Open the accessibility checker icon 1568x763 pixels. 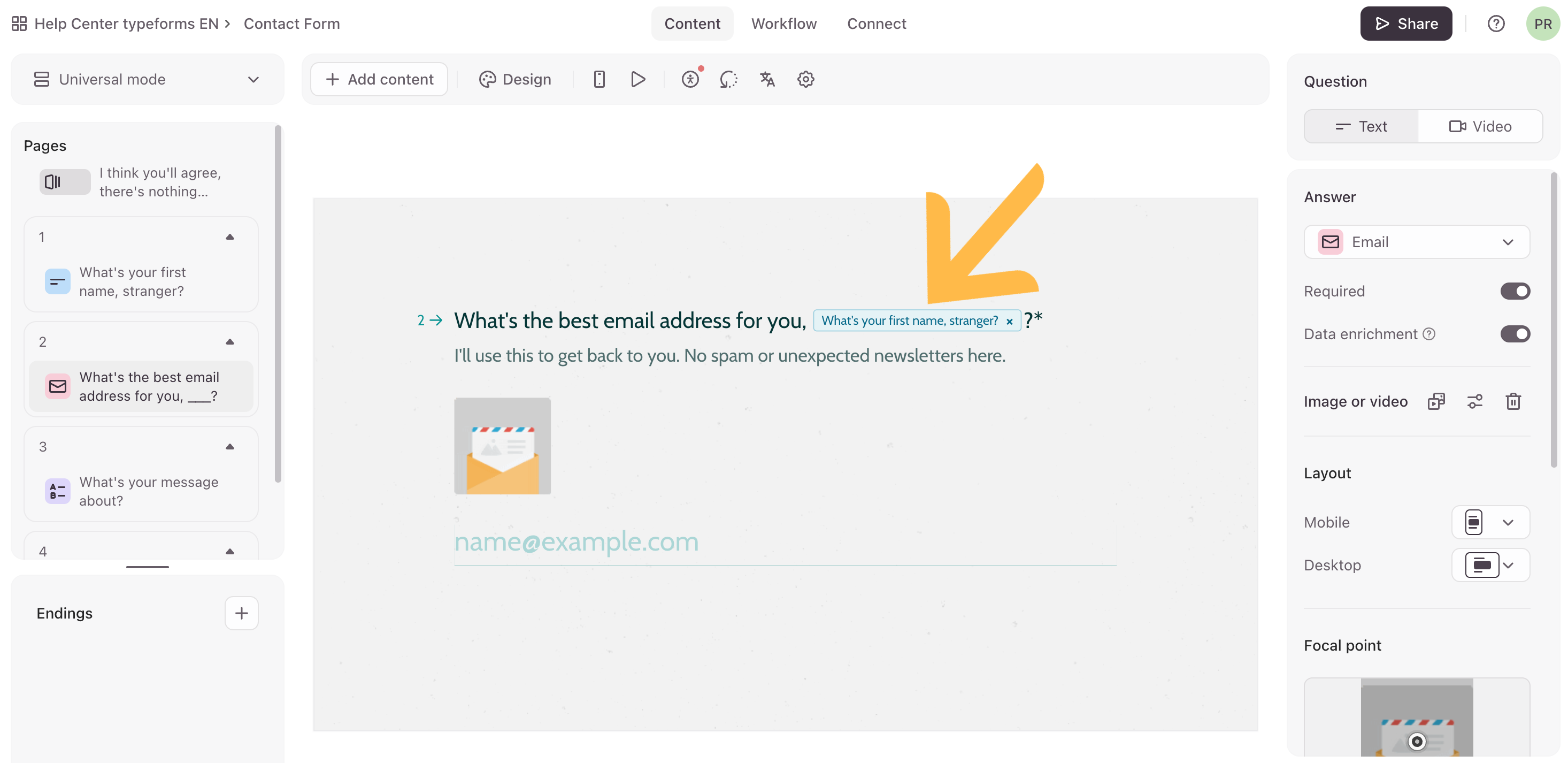click(x=690, y=79)
